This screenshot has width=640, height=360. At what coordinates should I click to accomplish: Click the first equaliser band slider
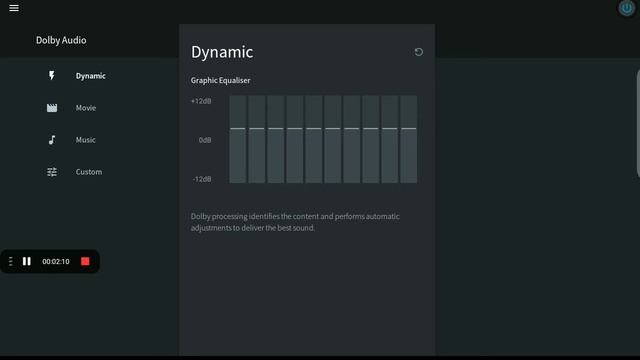tap(238, 139)
